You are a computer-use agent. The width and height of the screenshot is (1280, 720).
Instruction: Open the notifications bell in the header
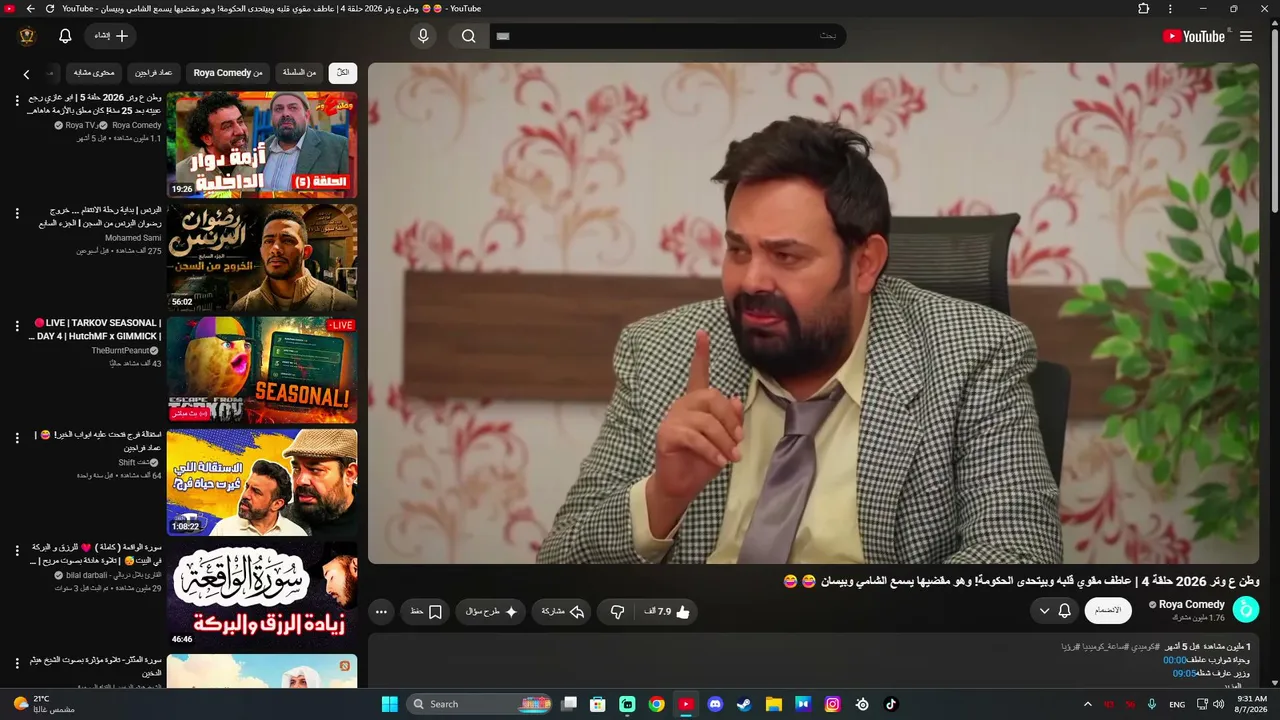(65, 36)
